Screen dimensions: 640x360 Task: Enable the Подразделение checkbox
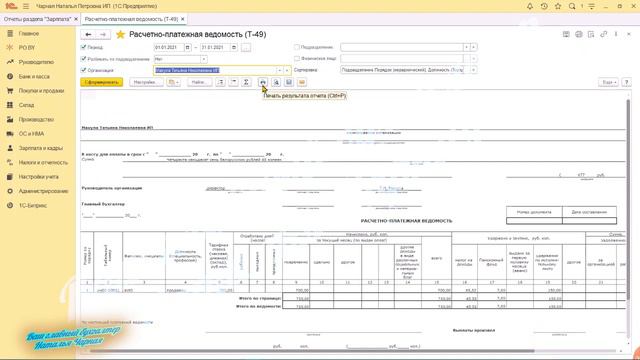click(297, 47)
